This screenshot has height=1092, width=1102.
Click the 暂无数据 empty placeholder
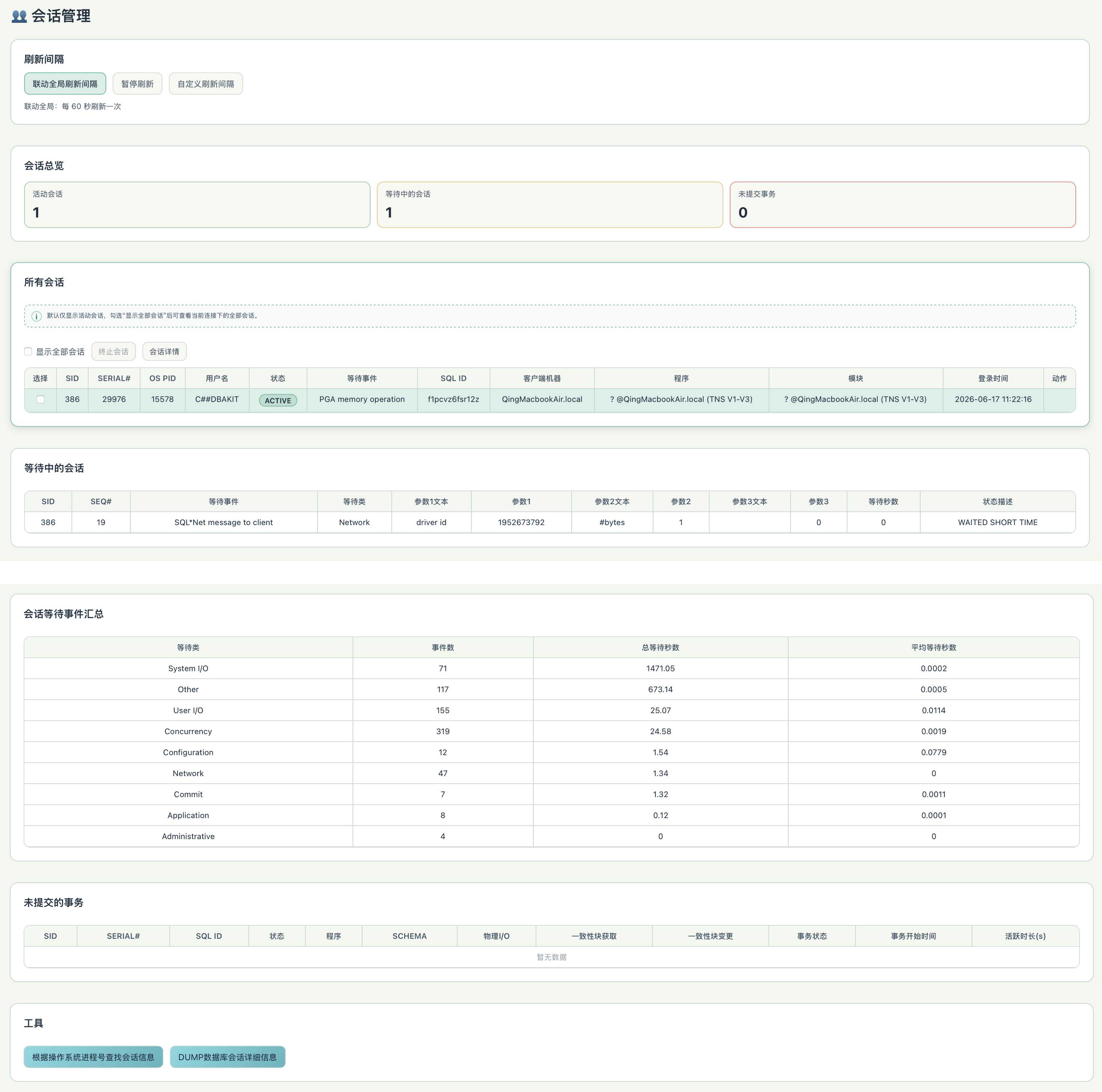click(552, 957)
